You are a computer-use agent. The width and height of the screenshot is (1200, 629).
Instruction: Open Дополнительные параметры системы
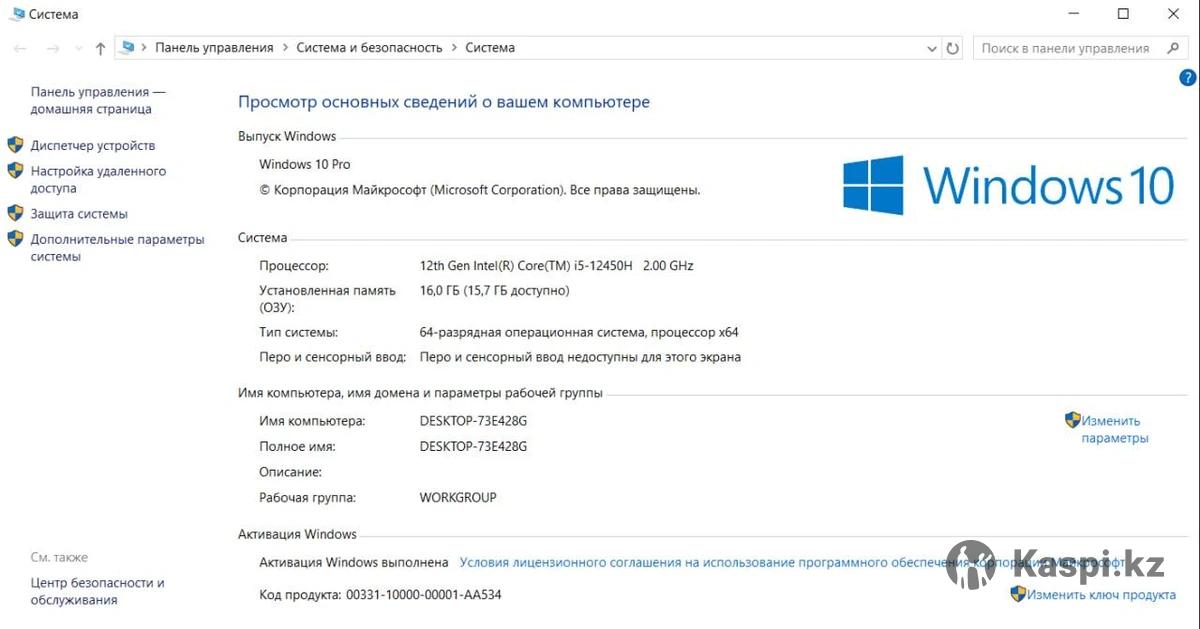pyautogui.click(x=117, y=248)
